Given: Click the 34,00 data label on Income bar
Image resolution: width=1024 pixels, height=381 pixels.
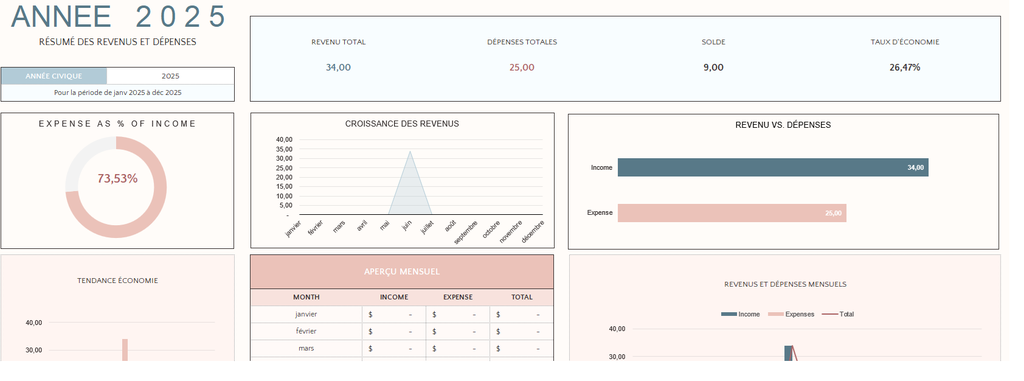Looking at the screenshot, I should pos(916,168).
